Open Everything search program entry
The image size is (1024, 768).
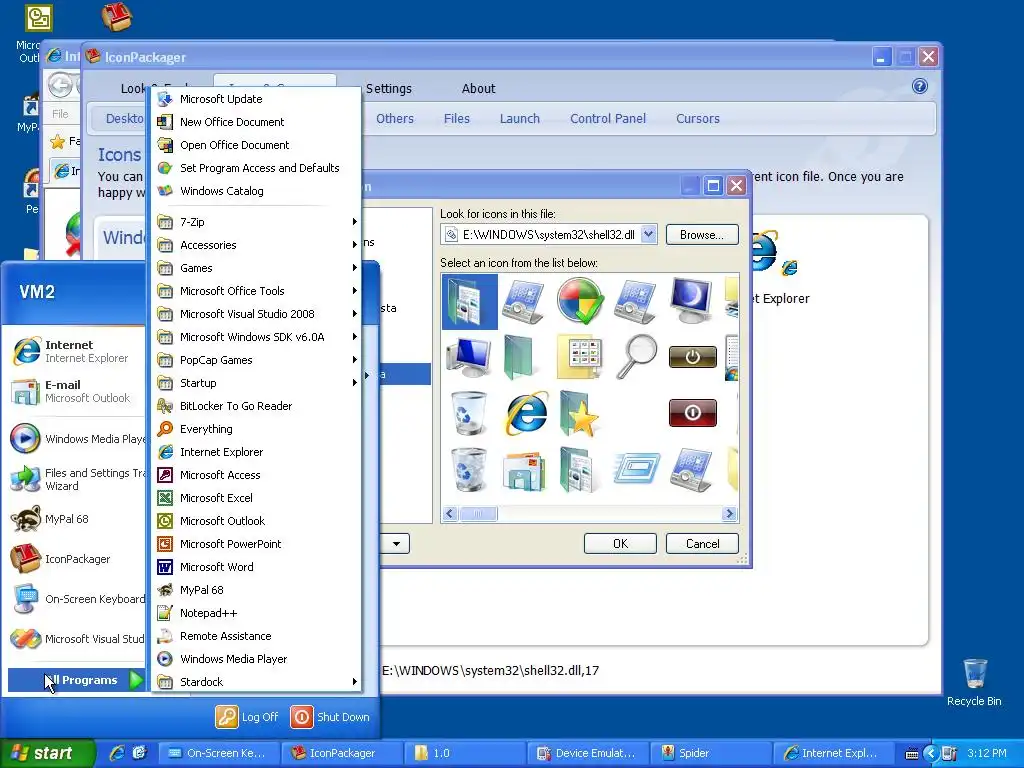click(x=256, y=429)
